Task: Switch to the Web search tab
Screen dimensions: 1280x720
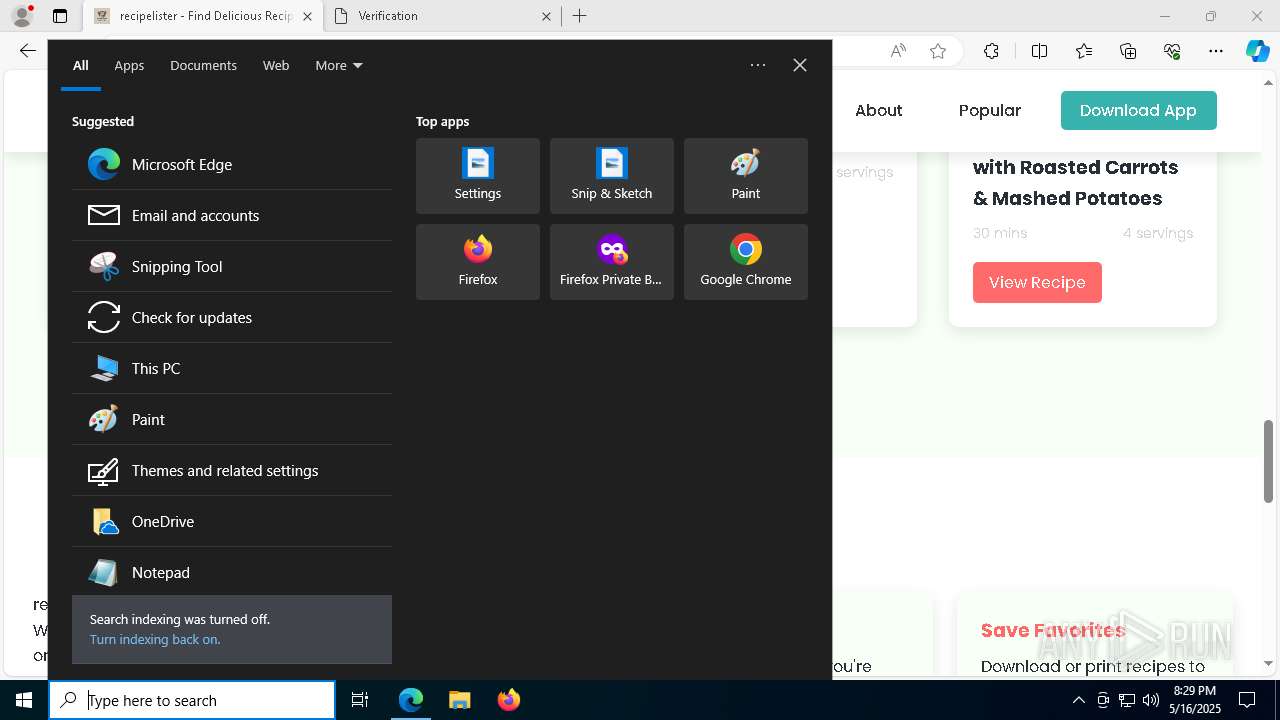Action: click(276, 65)
